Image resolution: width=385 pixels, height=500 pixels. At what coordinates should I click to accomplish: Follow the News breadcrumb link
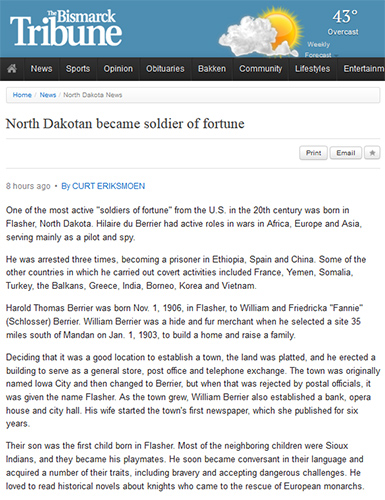click(x=48, y=95)
